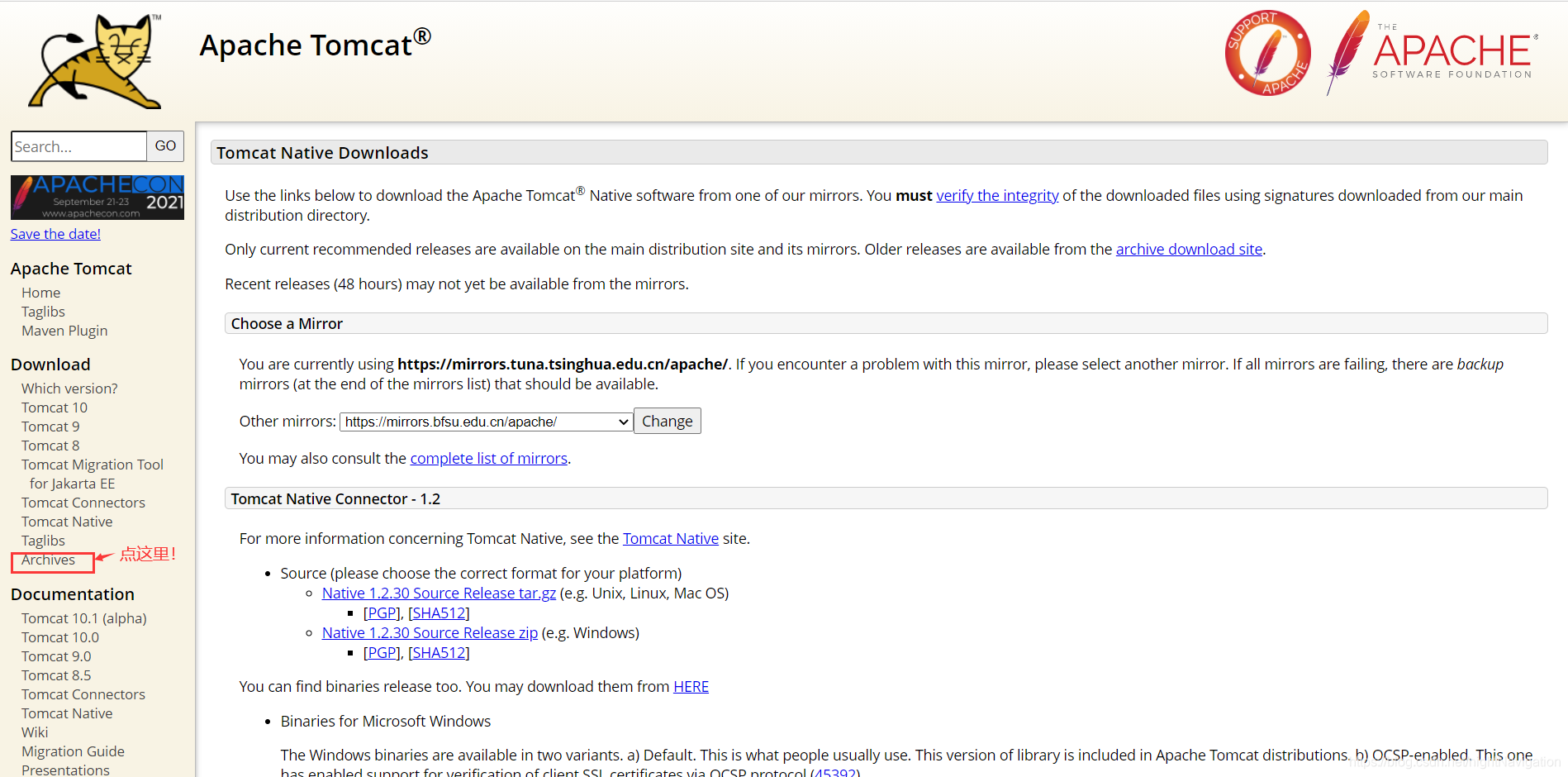Open SHA512 checksum for tar.gz release
Image resolution: width=1568 pixels, height=777 pixels.
[x=439, y=613]
